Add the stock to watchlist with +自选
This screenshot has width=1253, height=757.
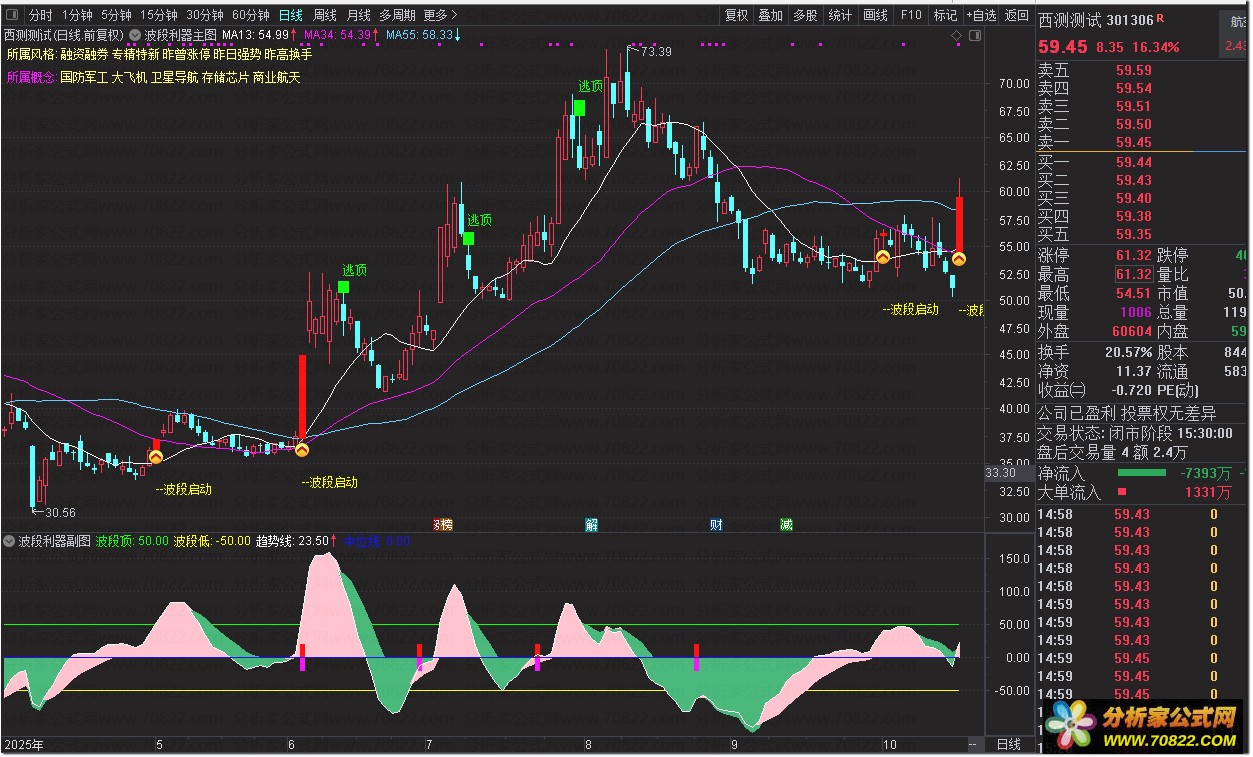point(980,15)
